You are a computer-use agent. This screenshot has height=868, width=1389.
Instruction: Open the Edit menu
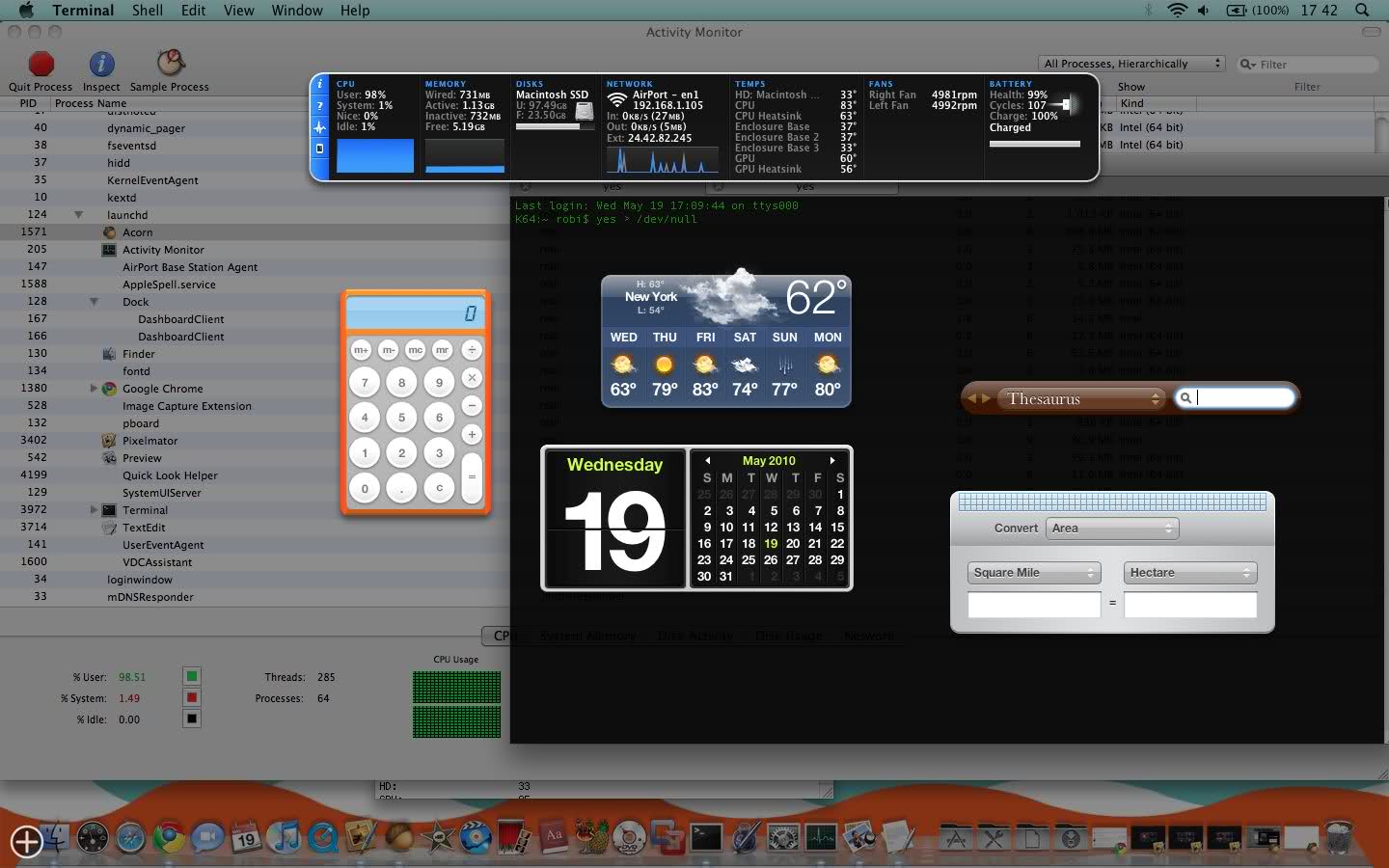point(194,10)
